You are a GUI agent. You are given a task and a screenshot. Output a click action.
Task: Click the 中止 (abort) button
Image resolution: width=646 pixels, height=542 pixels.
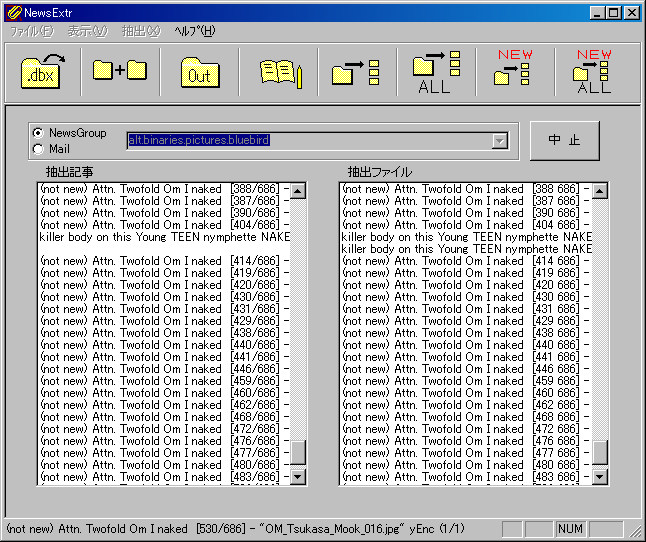coord(564,140)
